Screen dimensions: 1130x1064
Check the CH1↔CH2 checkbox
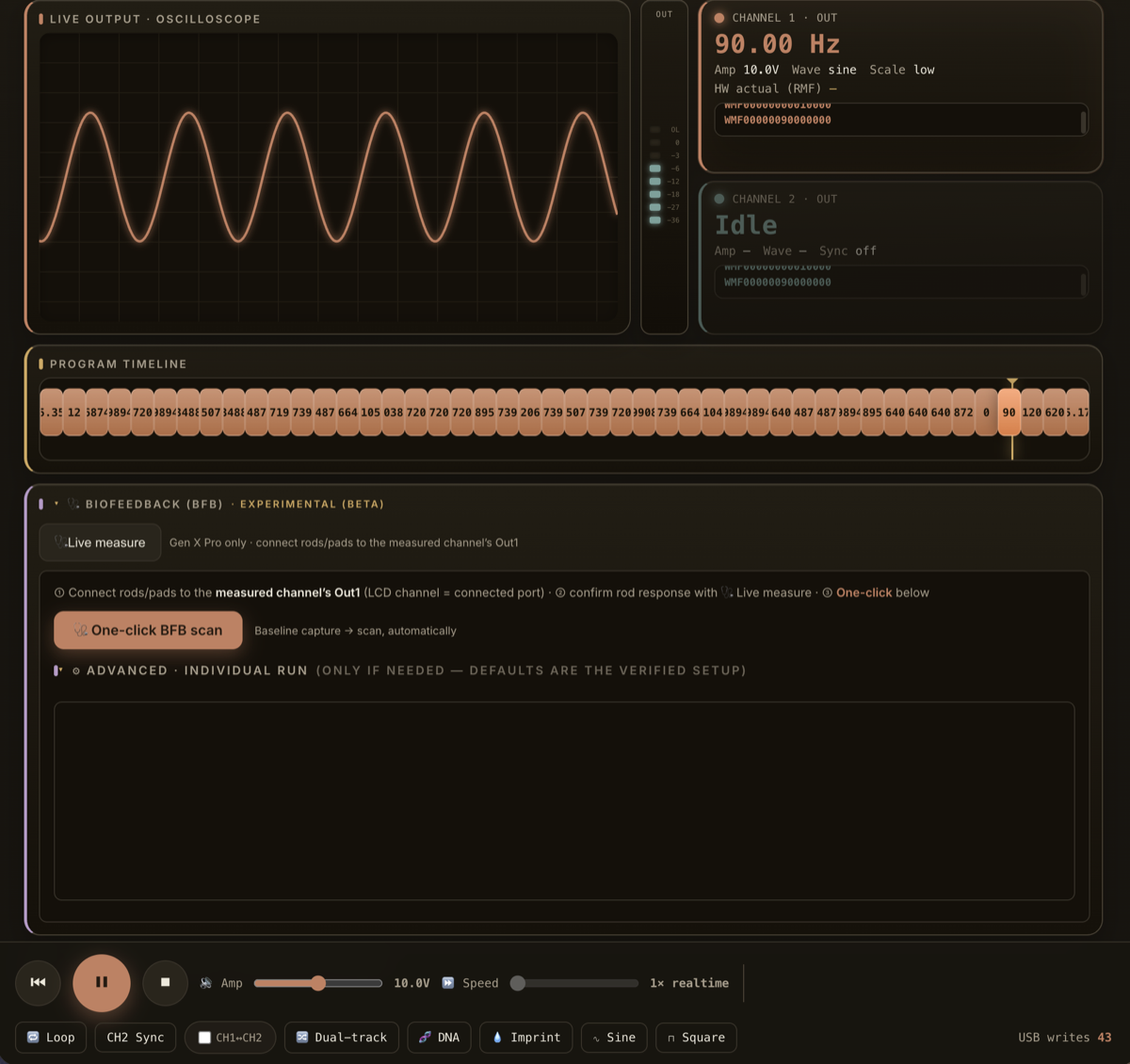(204, 1038)
